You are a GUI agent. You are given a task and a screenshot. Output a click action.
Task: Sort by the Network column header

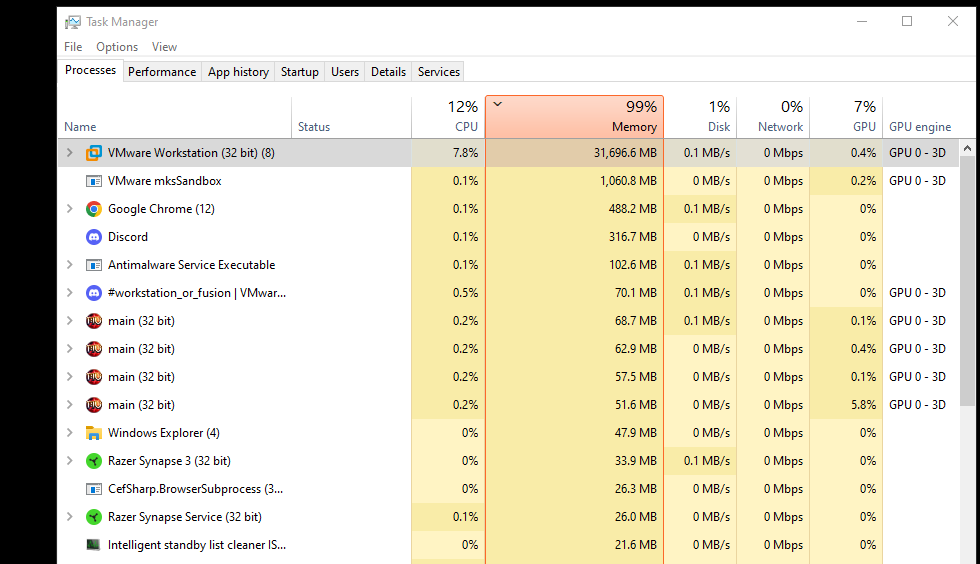tap(773, 117)
